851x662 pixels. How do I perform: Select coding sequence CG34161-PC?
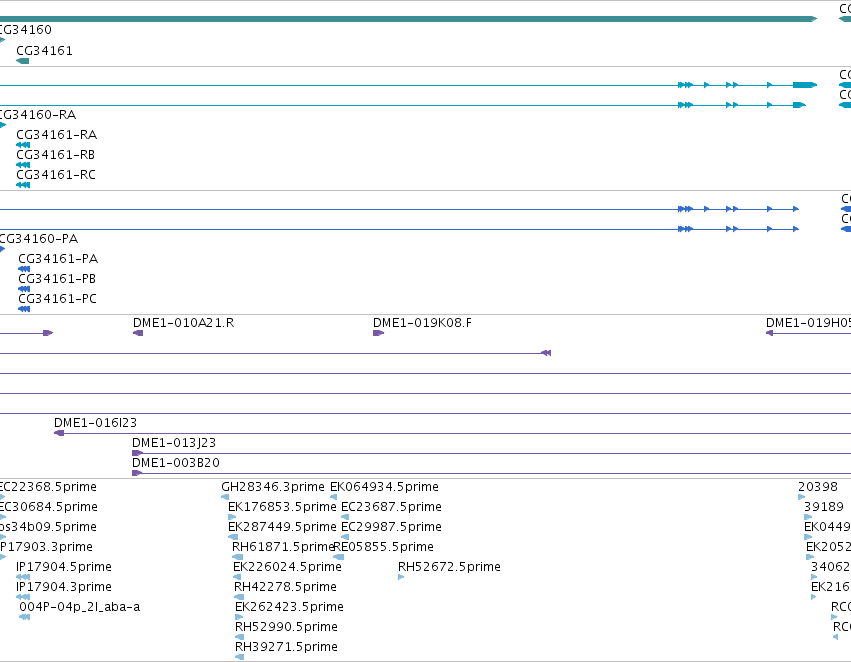58,299
